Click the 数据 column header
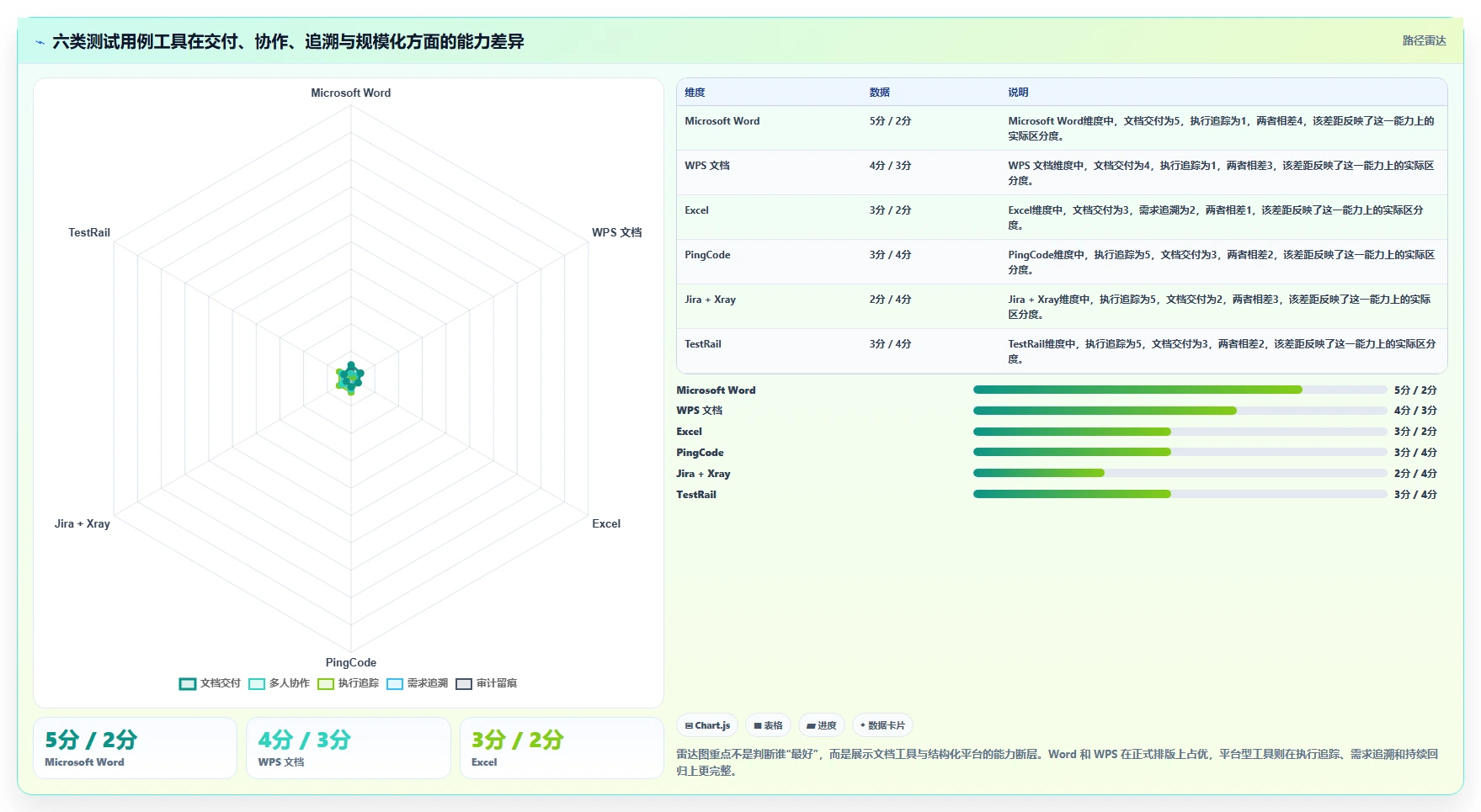1481x812 pixels. [x=880, y=93]
